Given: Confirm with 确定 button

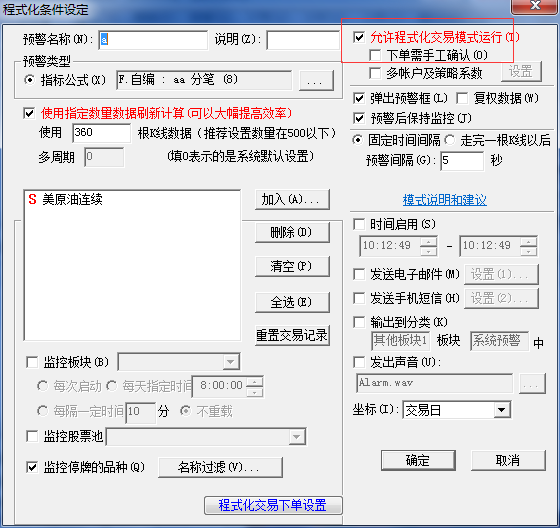Looking at the screenshot, I should [x=418, y=460].
